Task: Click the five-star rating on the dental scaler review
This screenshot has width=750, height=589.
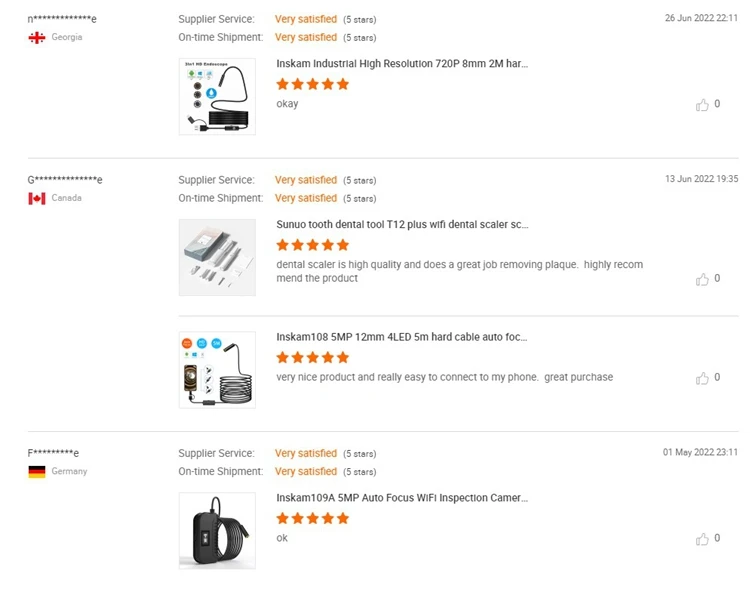Action: tap(313, 245)
